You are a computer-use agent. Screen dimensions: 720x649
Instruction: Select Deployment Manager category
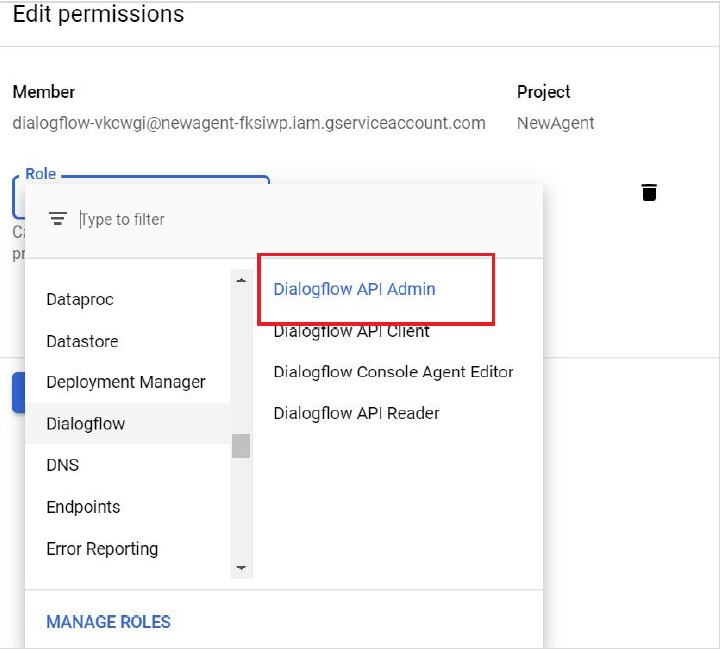pos(126,383)
